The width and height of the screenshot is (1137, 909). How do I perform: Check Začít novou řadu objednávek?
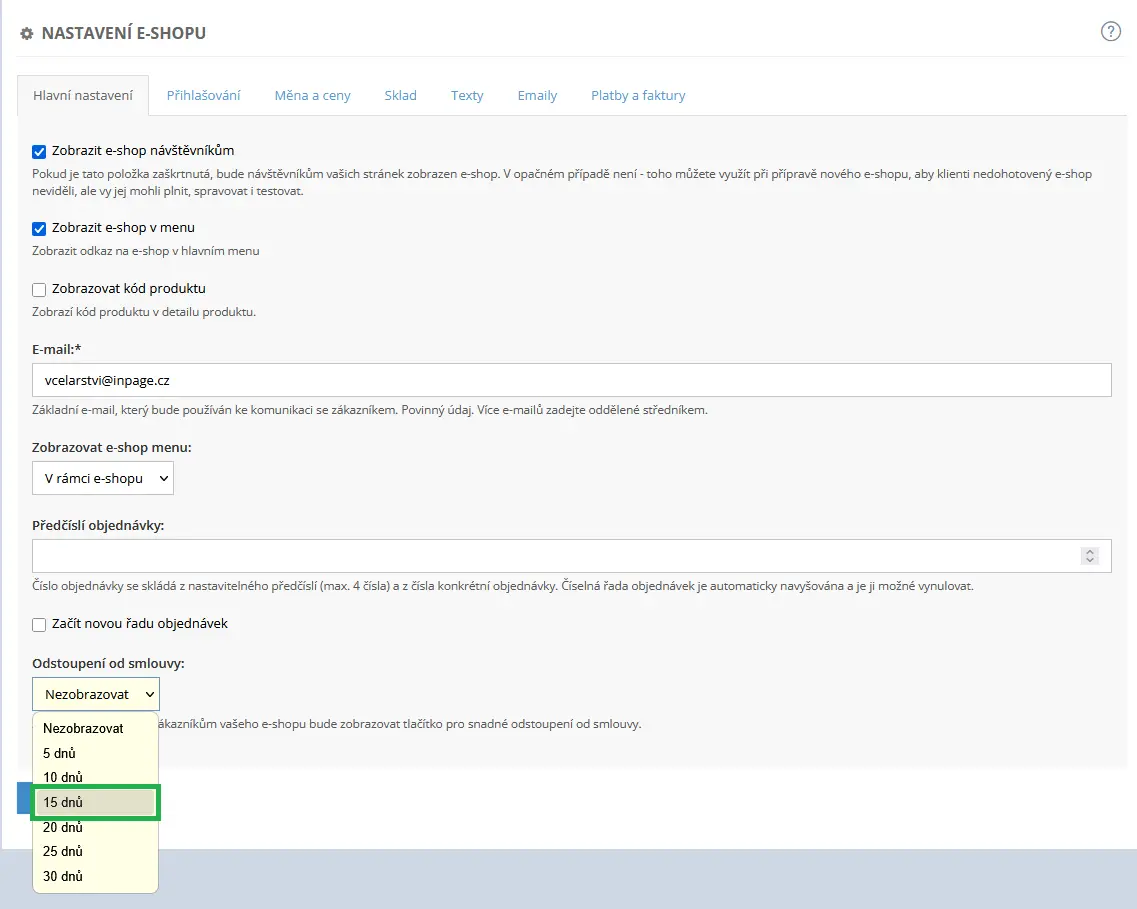click(39, 624)
